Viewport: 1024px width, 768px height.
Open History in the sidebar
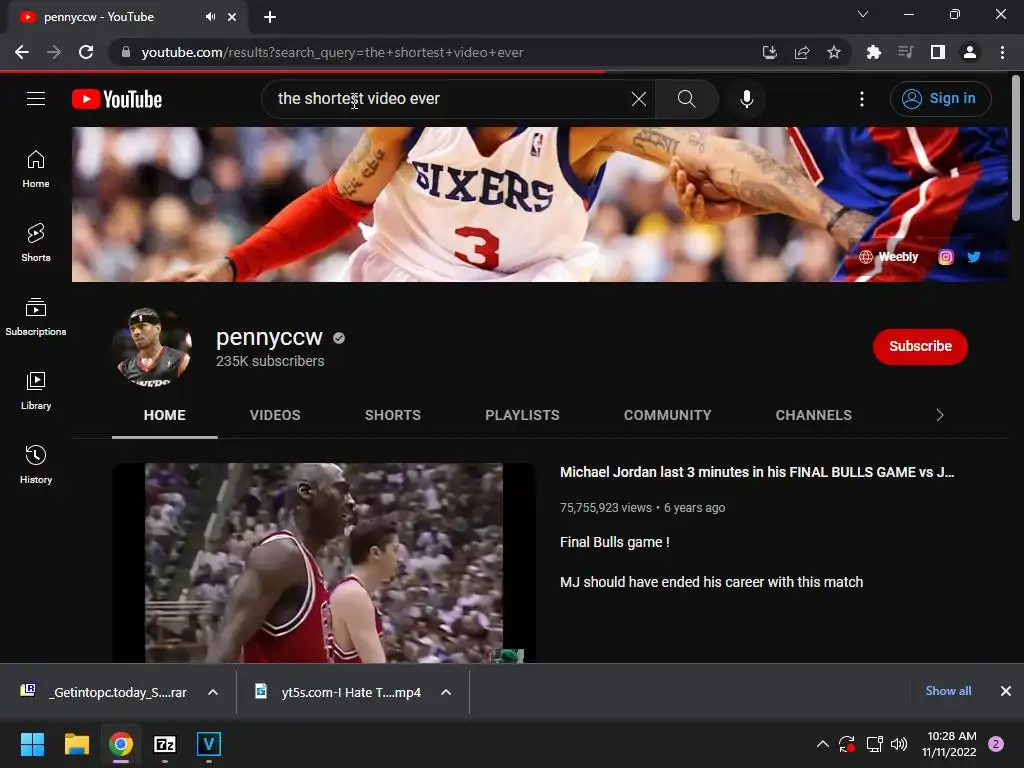click(36, 464)
